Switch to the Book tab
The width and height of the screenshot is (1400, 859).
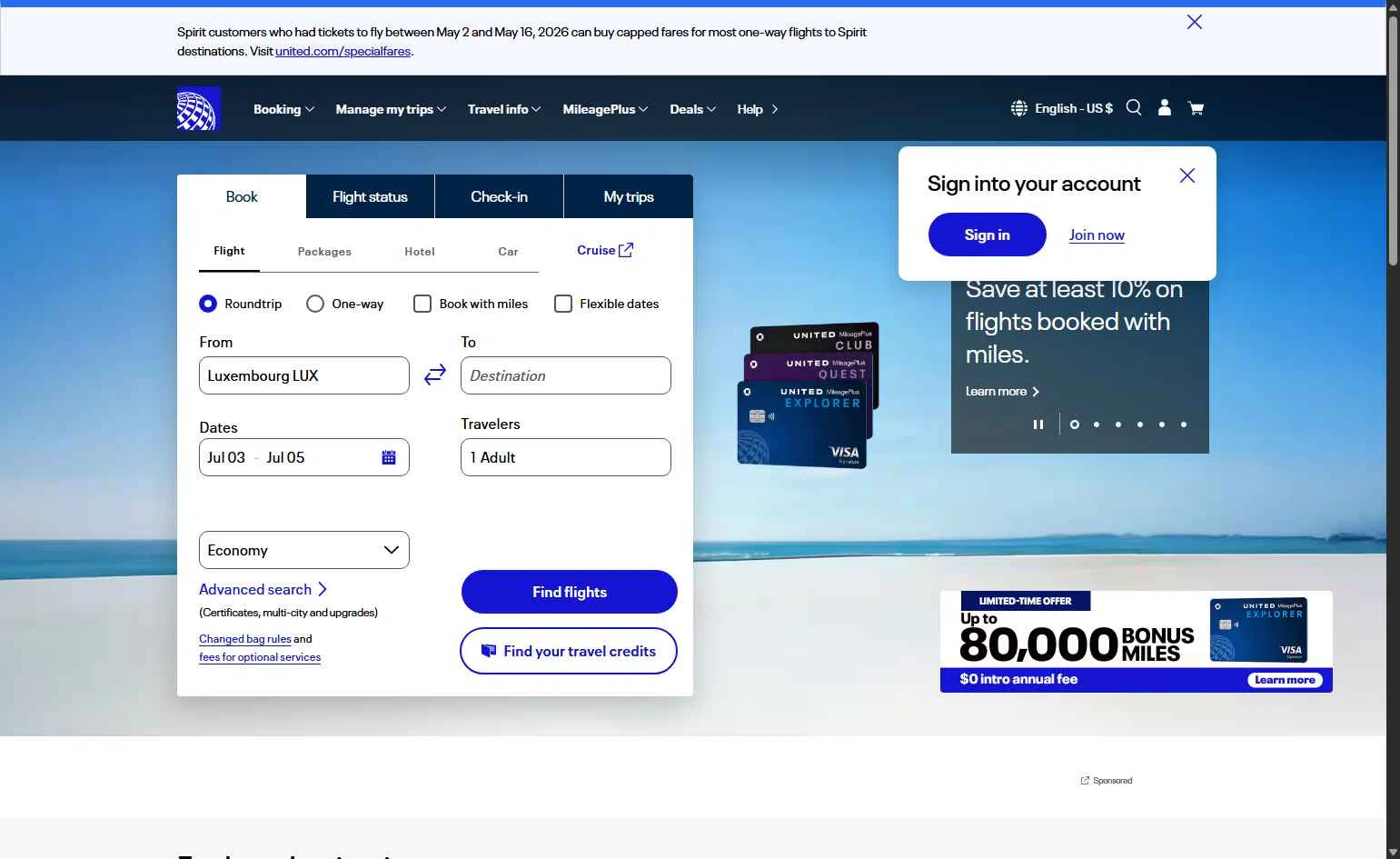[242, 196]
